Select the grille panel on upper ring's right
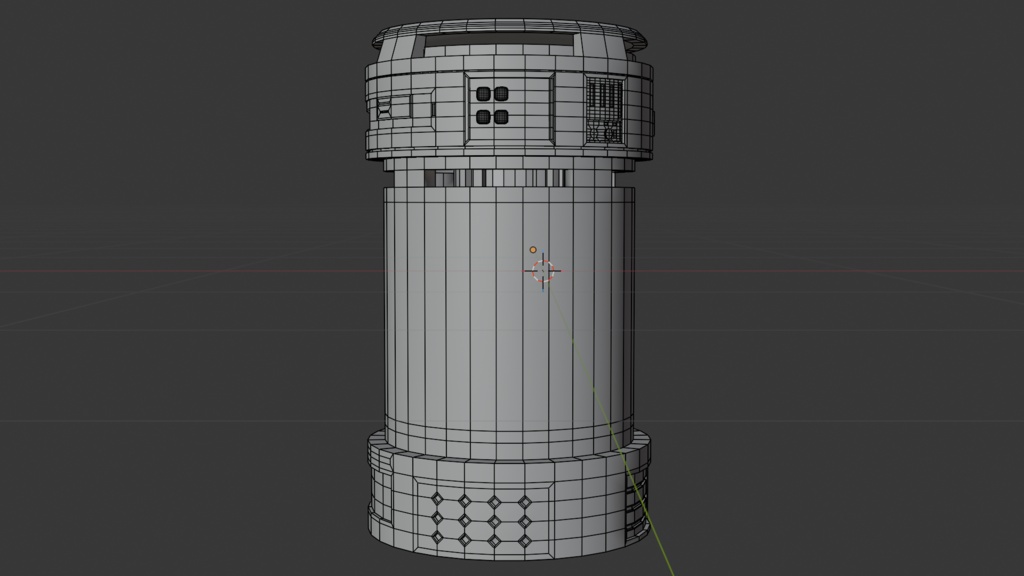Screen dimensions: 1024x576 [604, 110]
